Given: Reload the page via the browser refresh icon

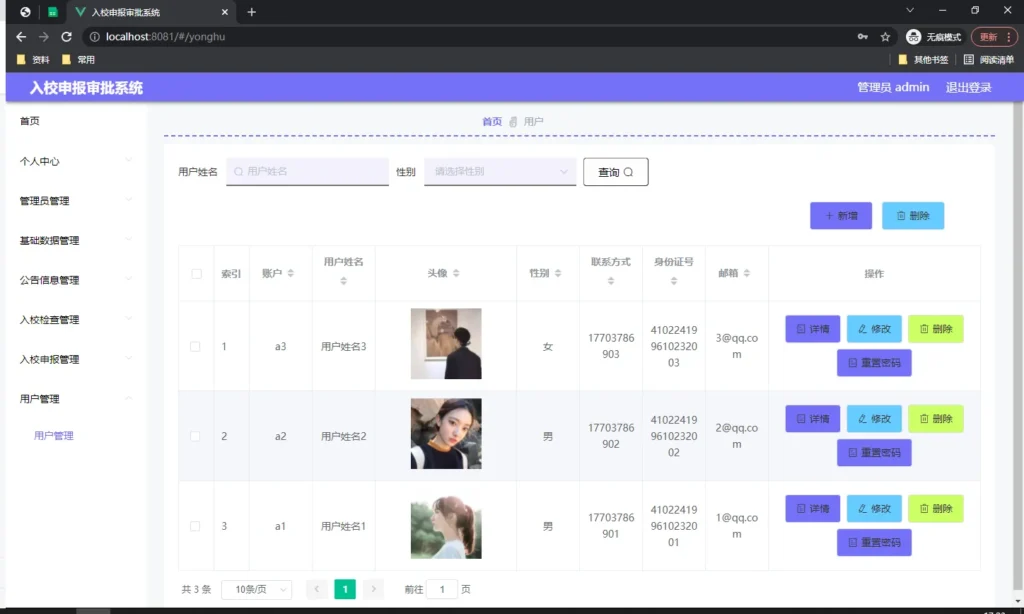Looking at the screenshot, I should tap(66, 35).
